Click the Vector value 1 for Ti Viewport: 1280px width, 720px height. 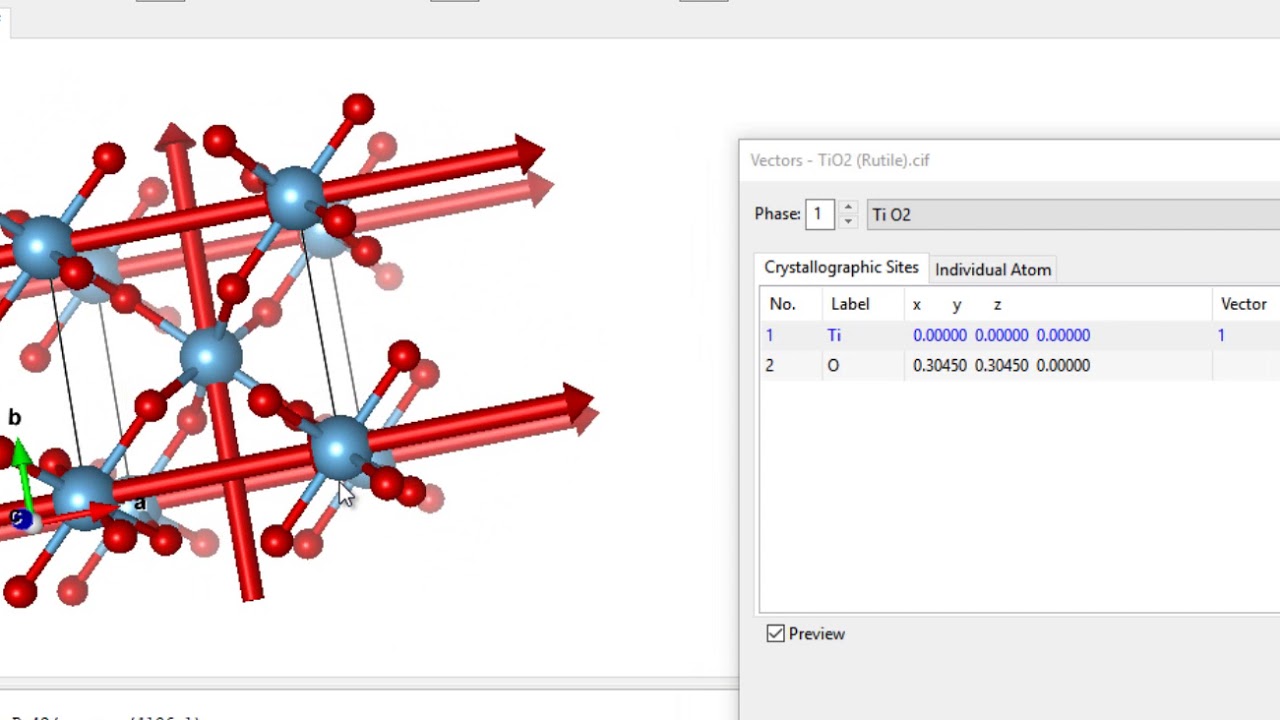[1221, 336]
